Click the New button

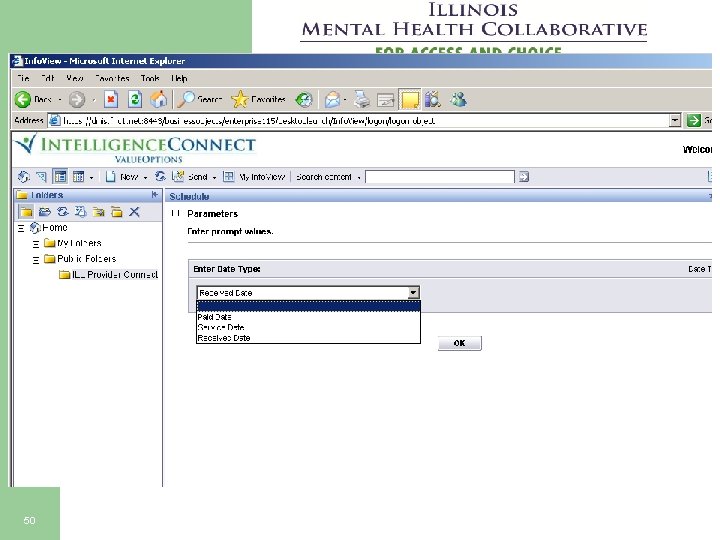coord(122,177)
